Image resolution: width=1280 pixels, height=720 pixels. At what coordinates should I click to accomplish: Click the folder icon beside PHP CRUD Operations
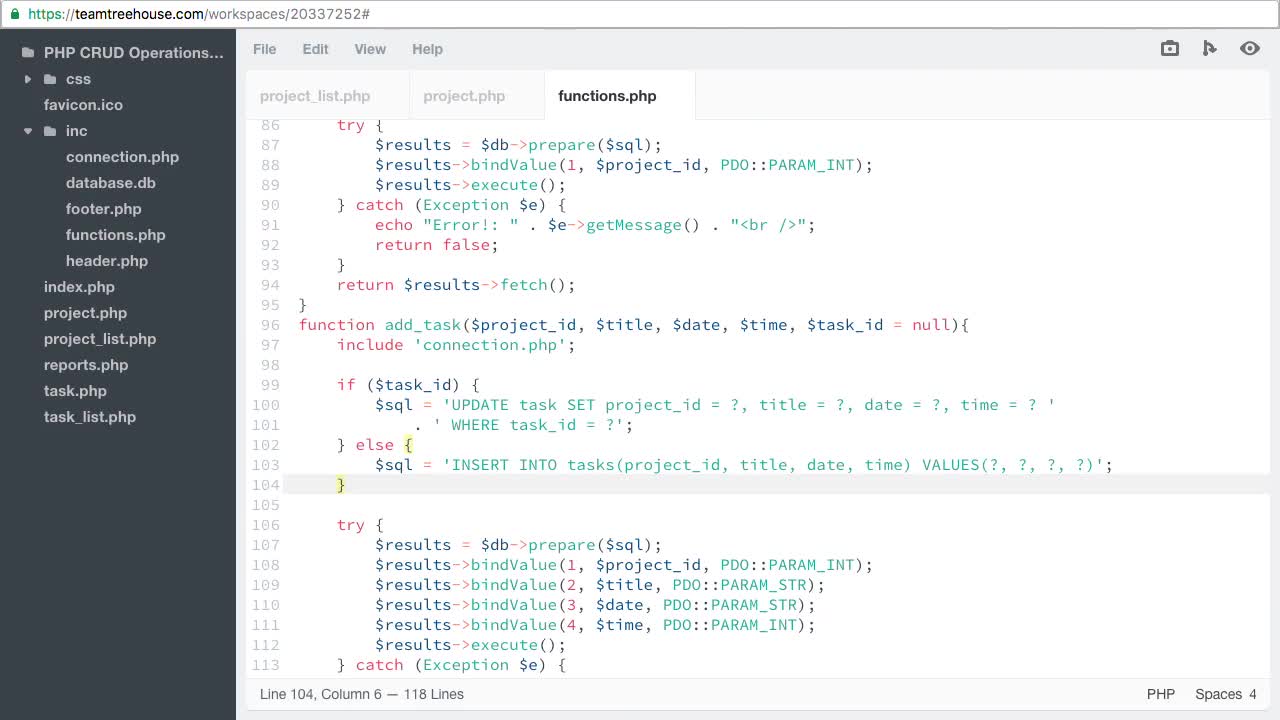point(28,53)
